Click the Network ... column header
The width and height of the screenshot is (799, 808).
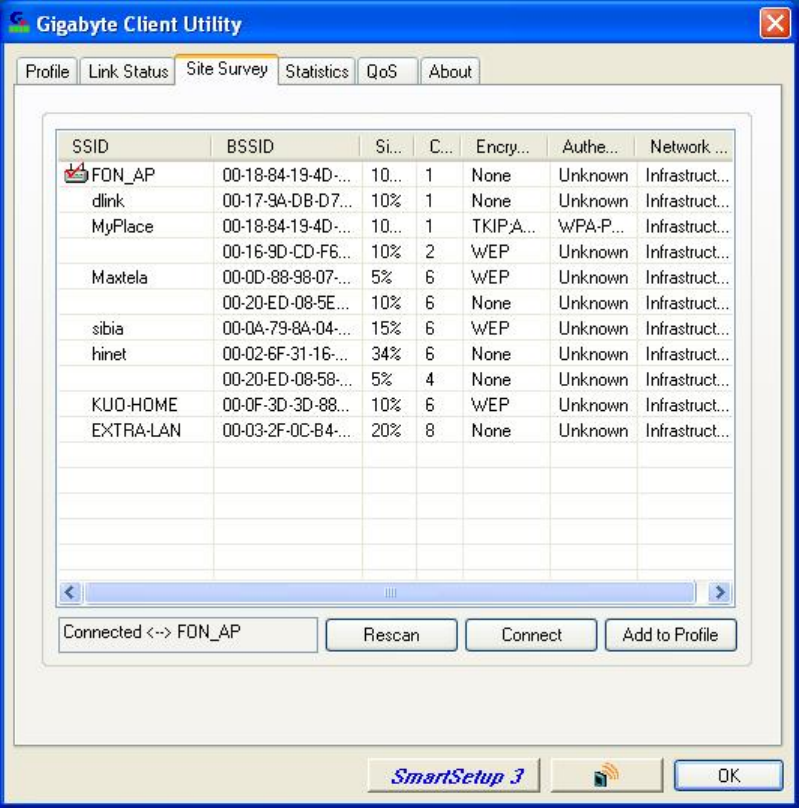coord(684,146)
